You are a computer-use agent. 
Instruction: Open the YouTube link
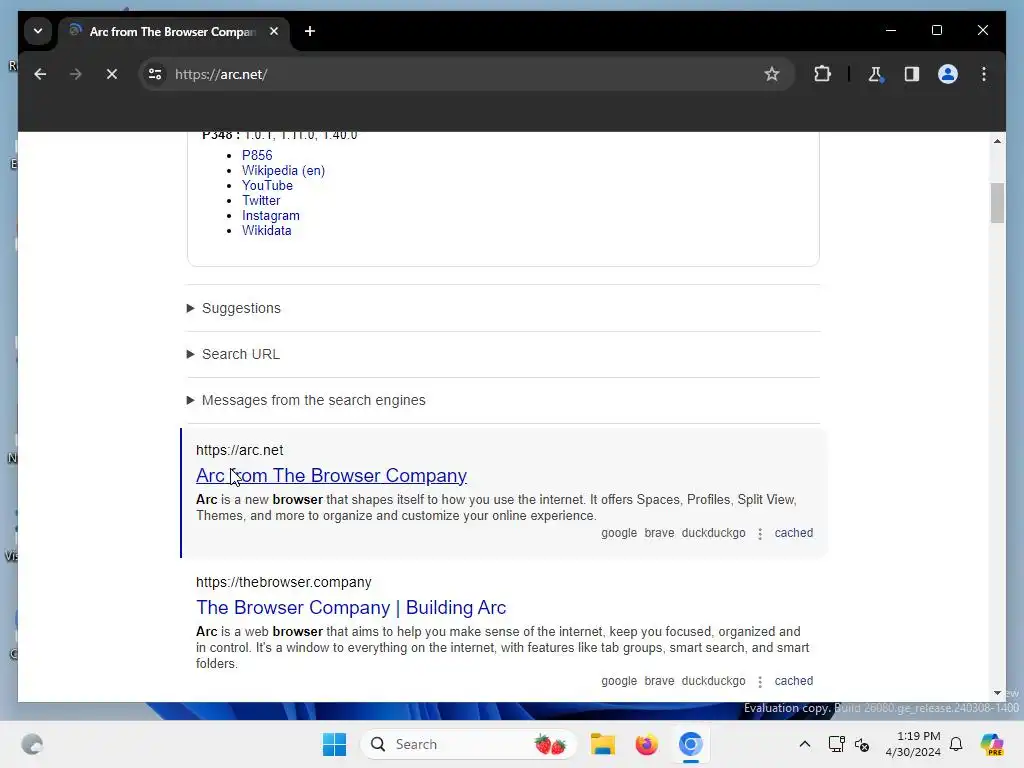point(267,185)
